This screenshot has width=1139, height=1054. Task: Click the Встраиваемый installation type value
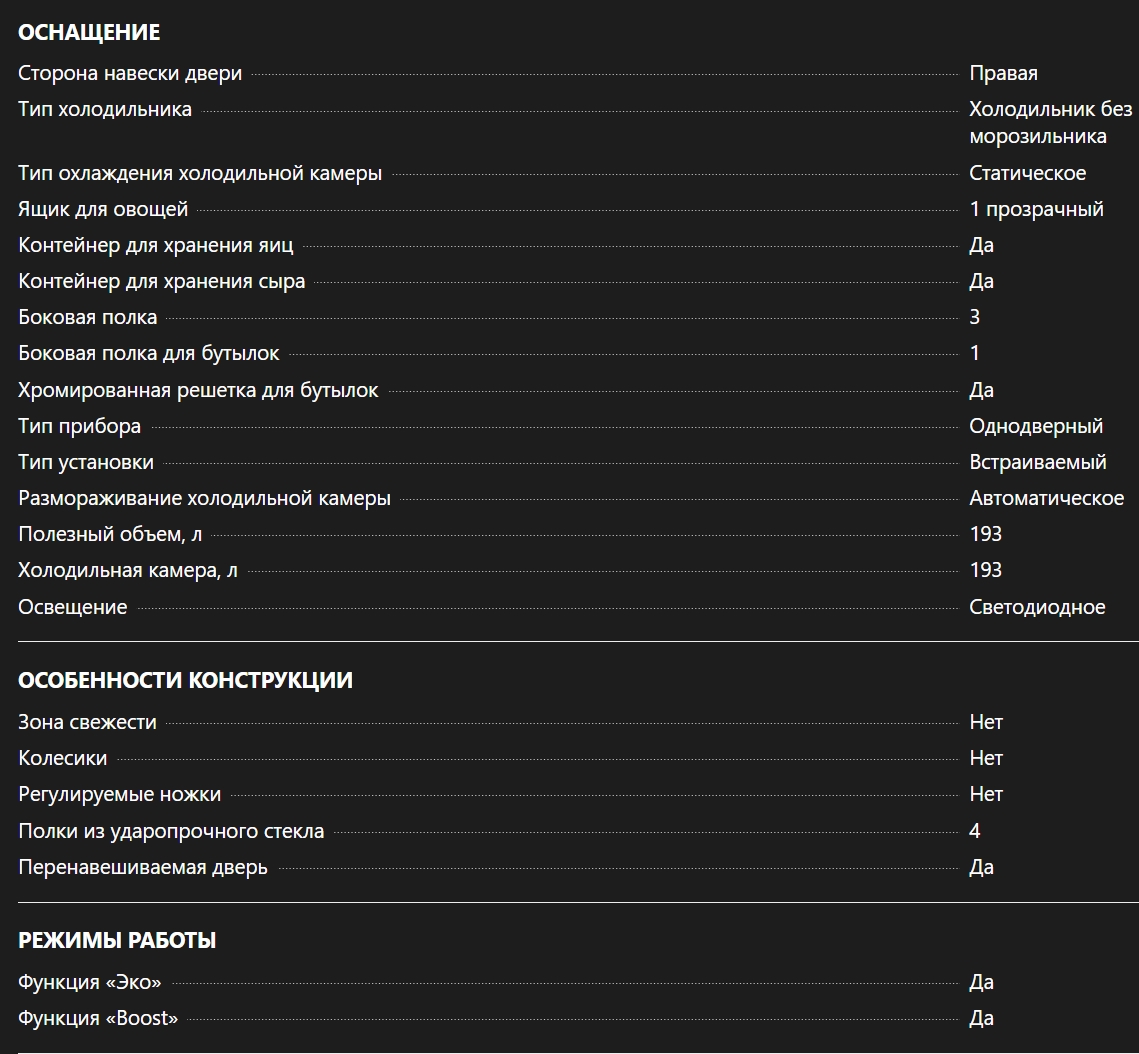(x=1037, y=462)
